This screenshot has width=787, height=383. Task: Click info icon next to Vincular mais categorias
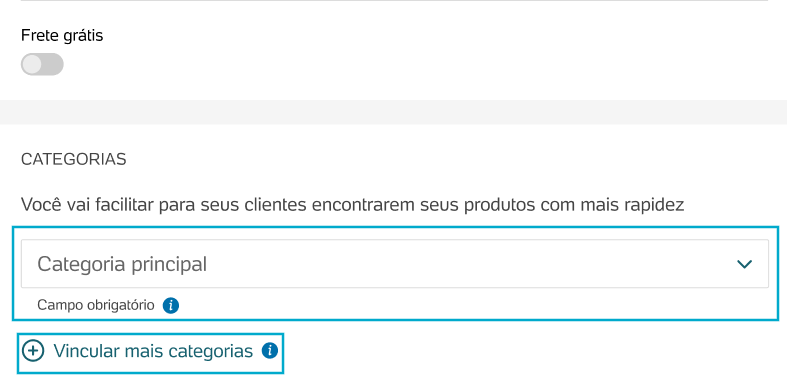(270, 351)
